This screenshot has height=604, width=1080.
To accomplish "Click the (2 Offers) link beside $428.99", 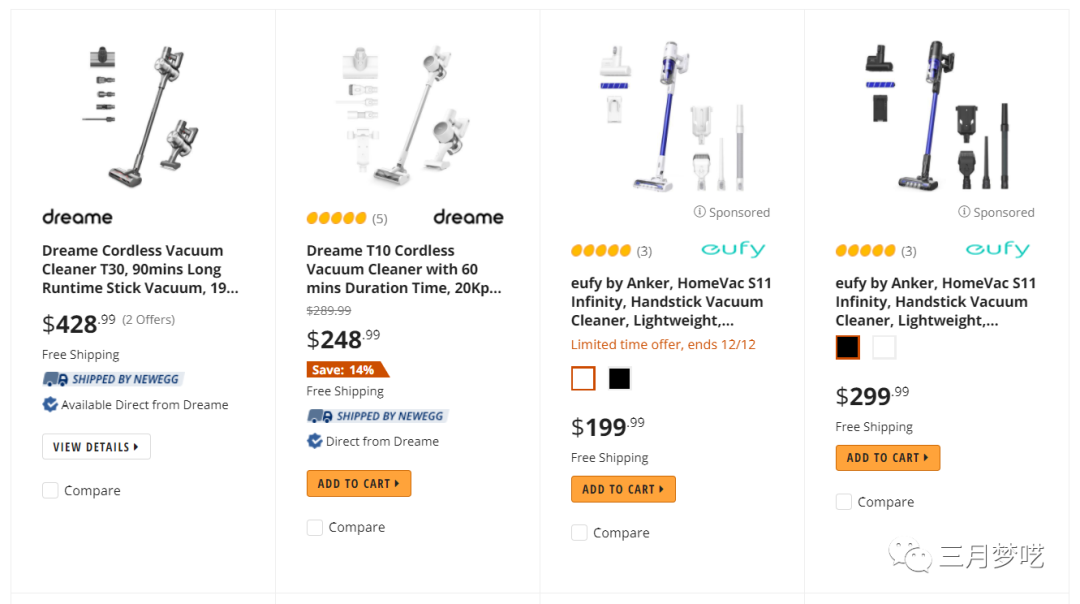I will point(148,320).
